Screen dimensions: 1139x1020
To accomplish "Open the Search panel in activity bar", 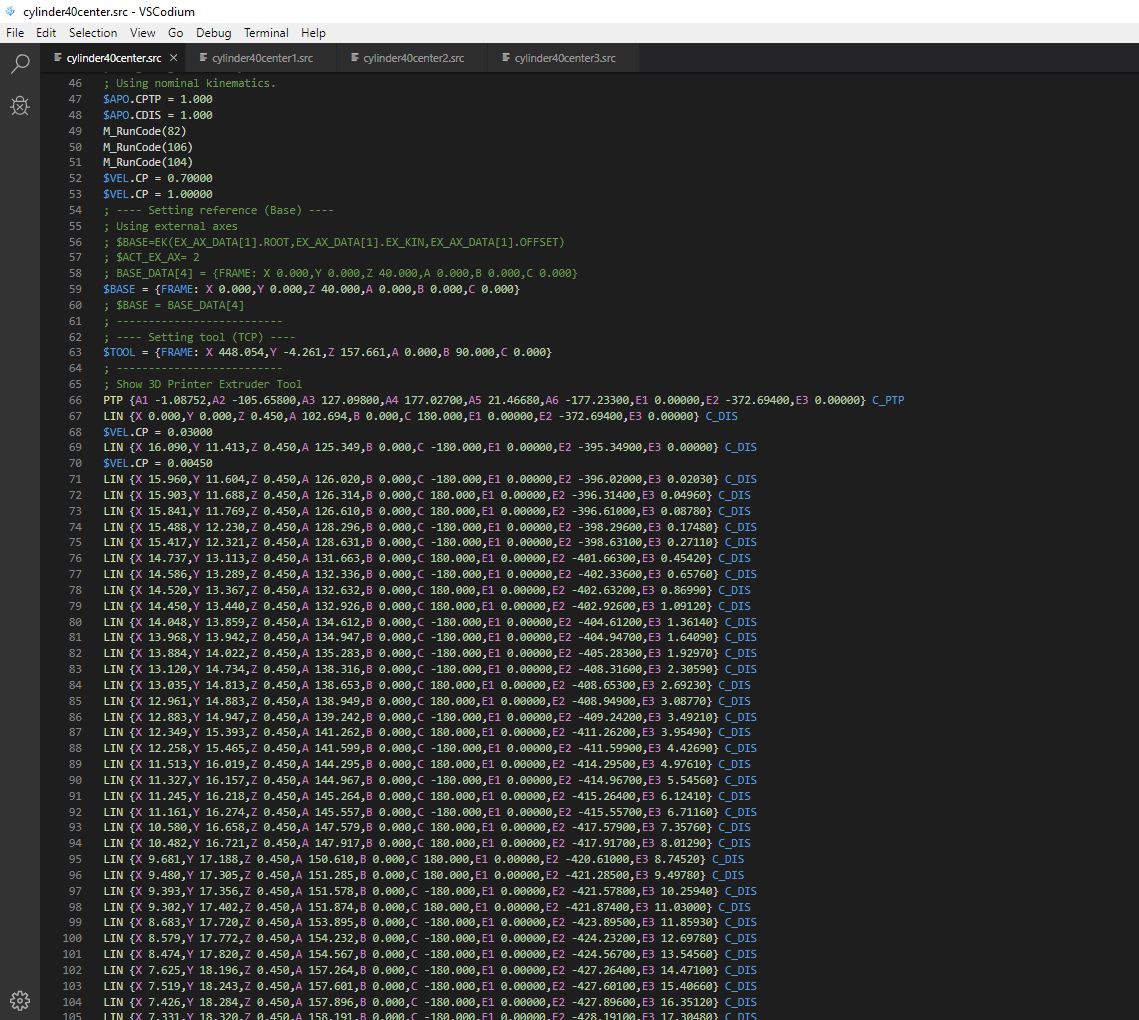I will pos(20,65).
